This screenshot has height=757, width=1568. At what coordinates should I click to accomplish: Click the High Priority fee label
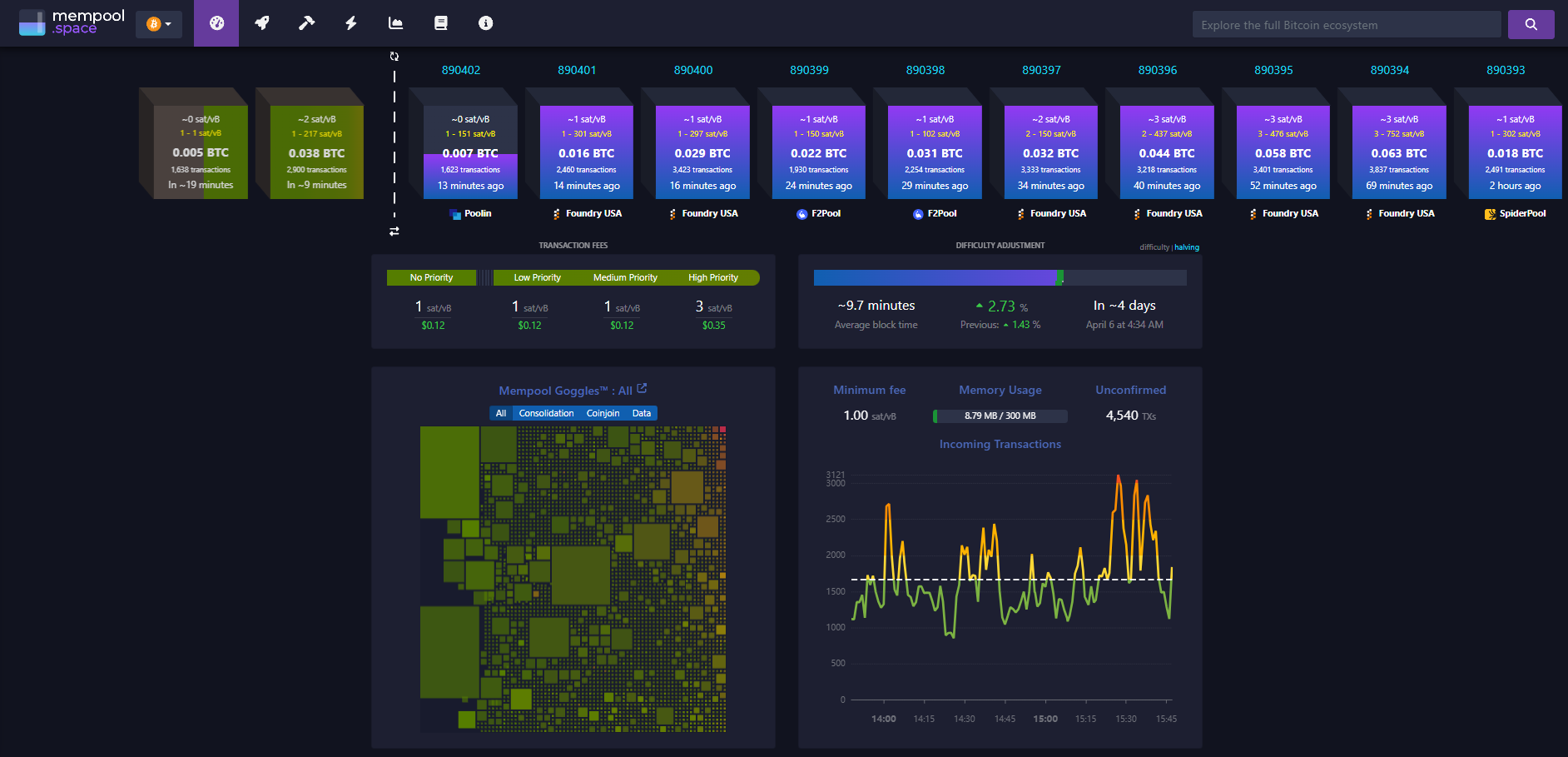tap(713, 278)
